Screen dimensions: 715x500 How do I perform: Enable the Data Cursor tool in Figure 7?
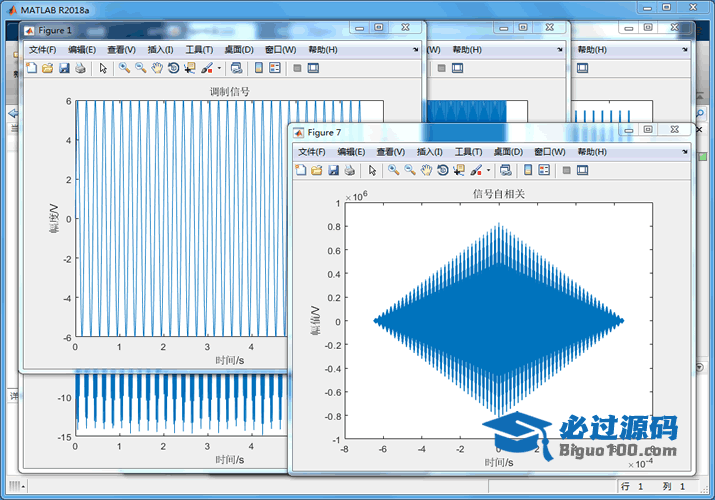click(459, 170)
